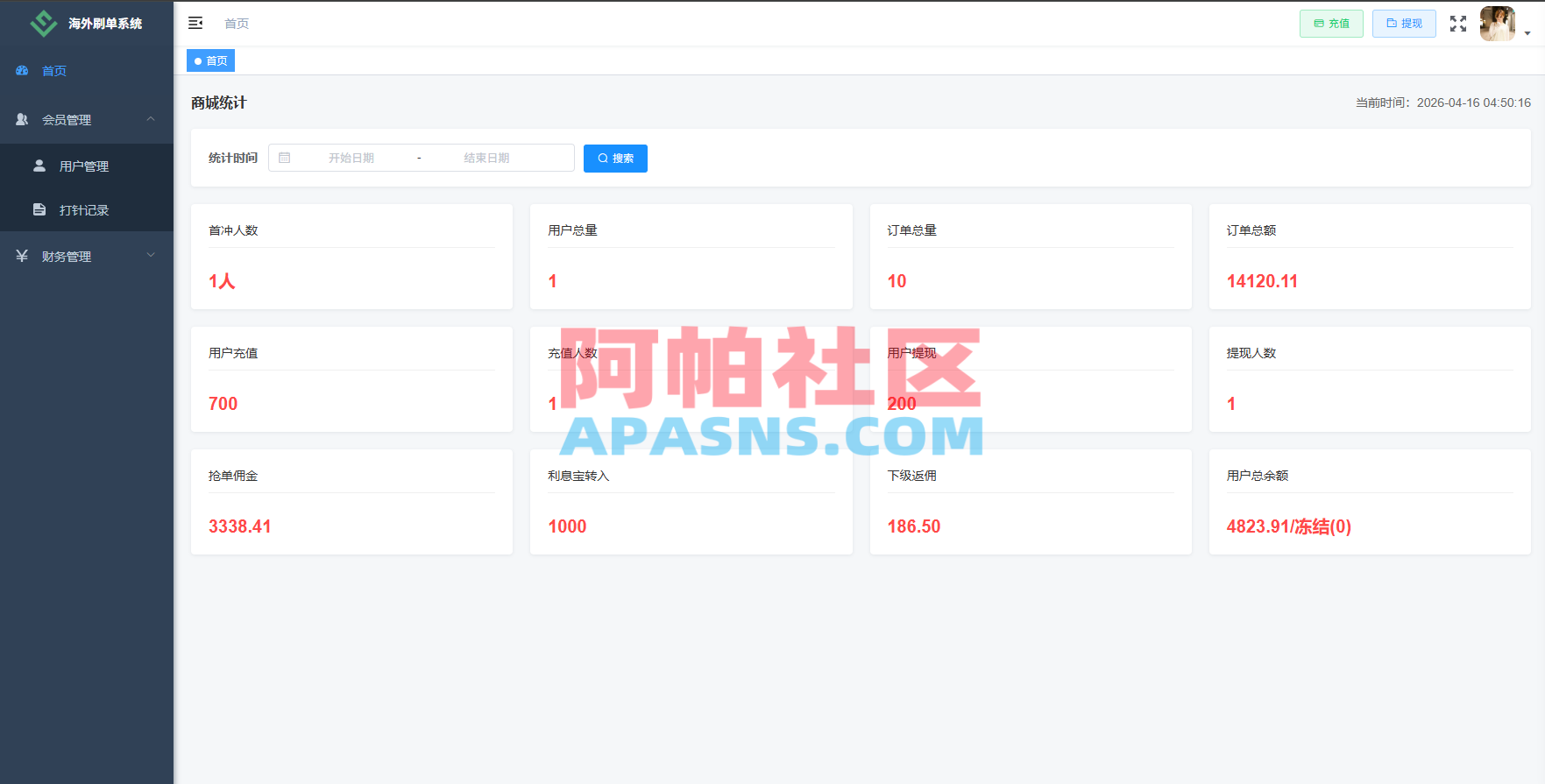Switch to the blue 首页 tab tag
The height and width of the screenshot is (784, 1545).
(210, 60)
